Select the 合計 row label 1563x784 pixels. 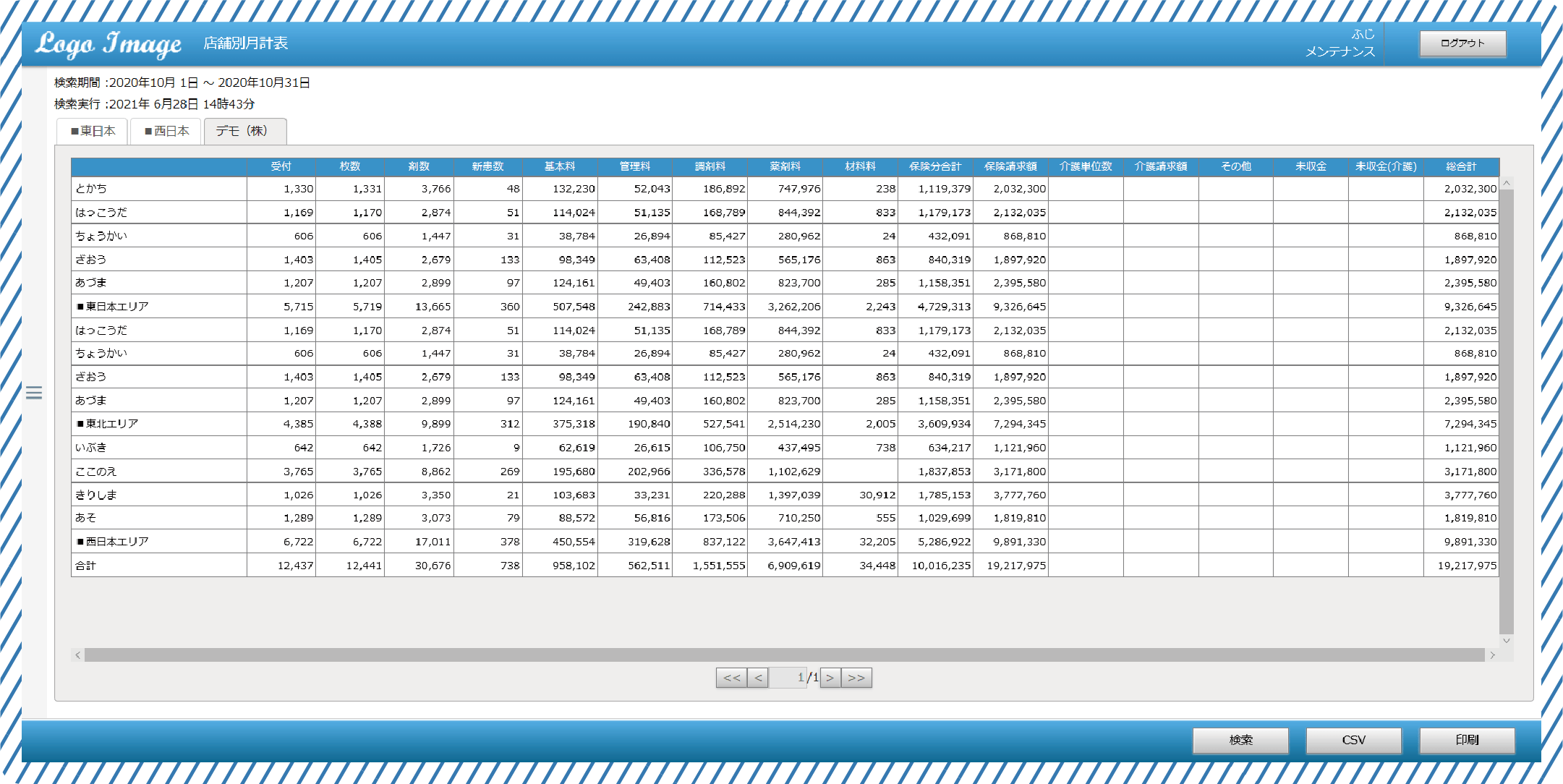85,566
